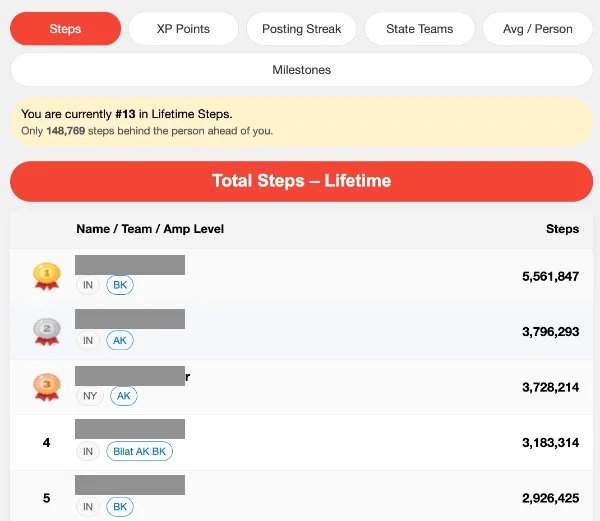
Task: Click the BK badge on the rank 1 row
Action: [x=120, y=285]
